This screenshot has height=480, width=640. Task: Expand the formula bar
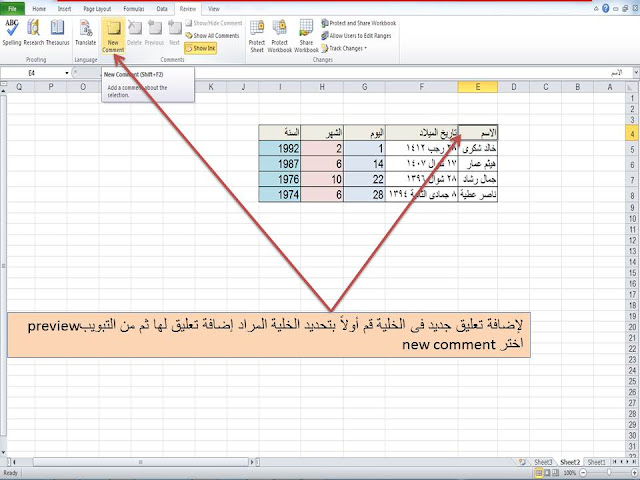tap(636, 73)
